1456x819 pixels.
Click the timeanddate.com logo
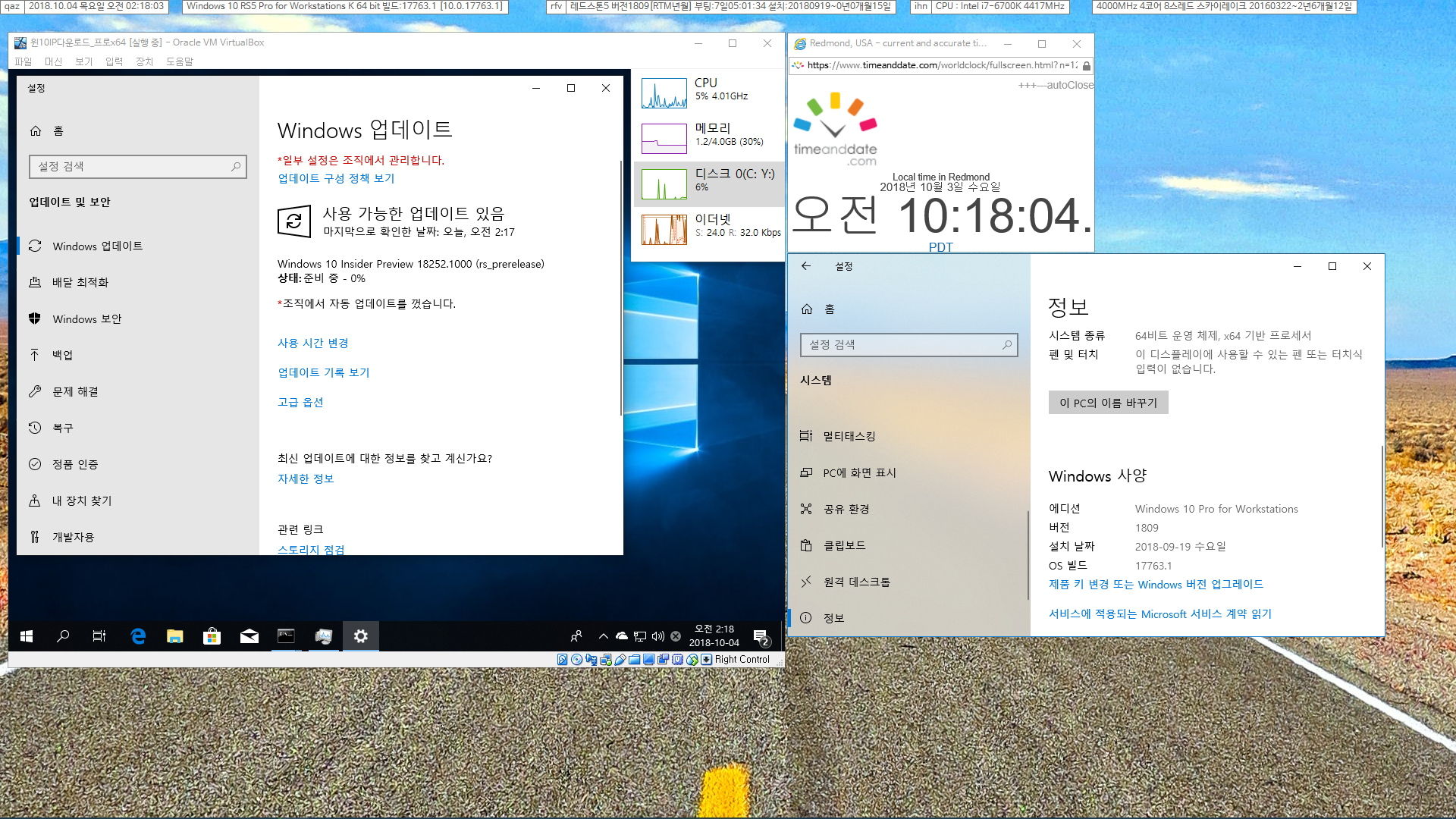tap(835, 130)
